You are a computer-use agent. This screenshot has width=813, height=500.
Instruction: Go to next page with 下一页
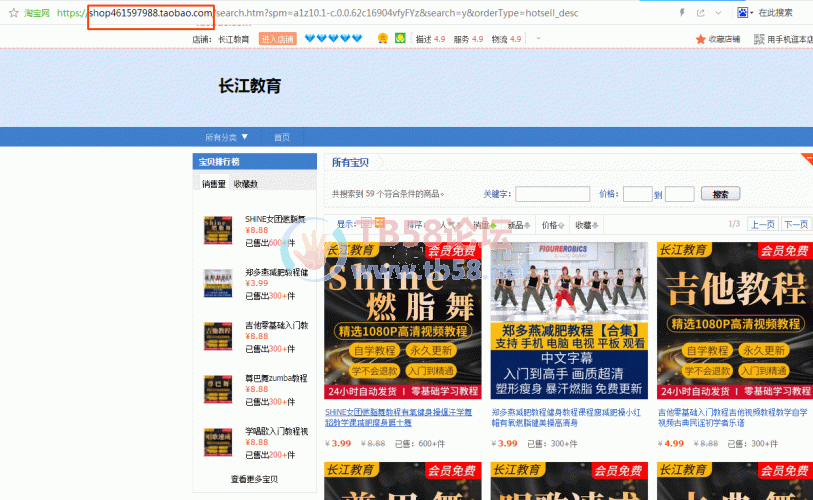(x=795, y=224)
